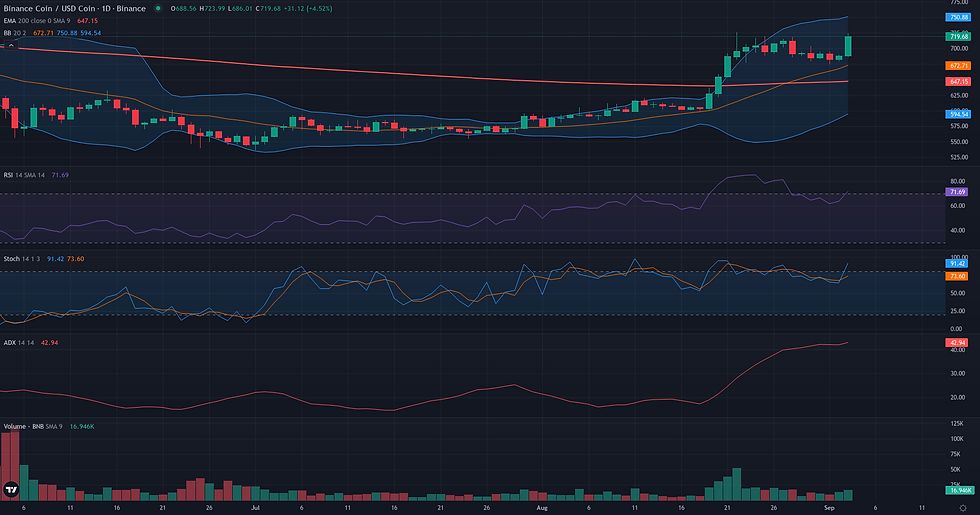This screenshot has width=980, height=515.
Task: Click the 100K tick on volume scale
Action: pyautogui.click(x=957, y=439)
